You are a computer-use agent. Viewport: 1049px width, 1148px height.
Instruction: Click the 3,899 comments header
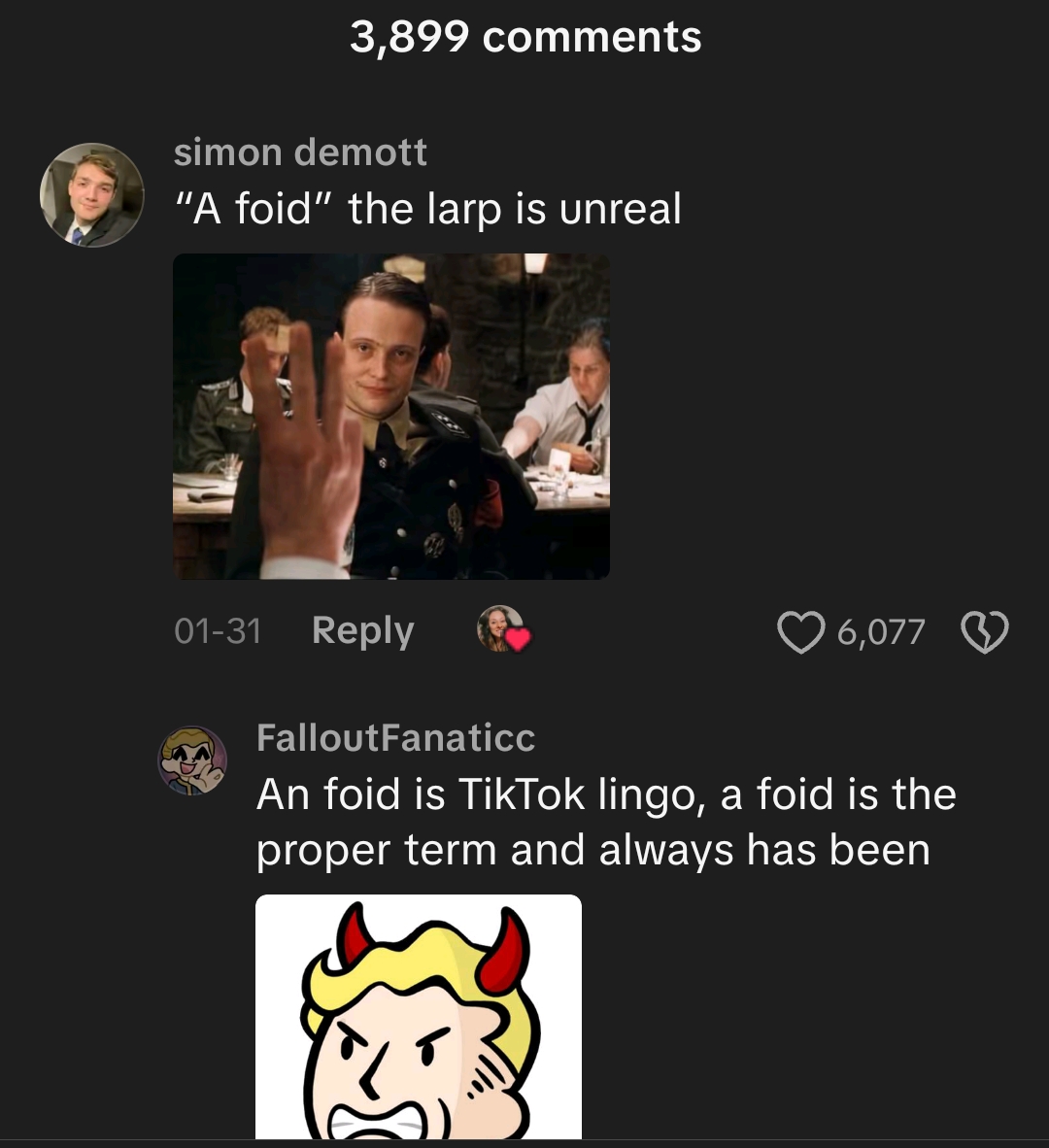tap(524, 37)
